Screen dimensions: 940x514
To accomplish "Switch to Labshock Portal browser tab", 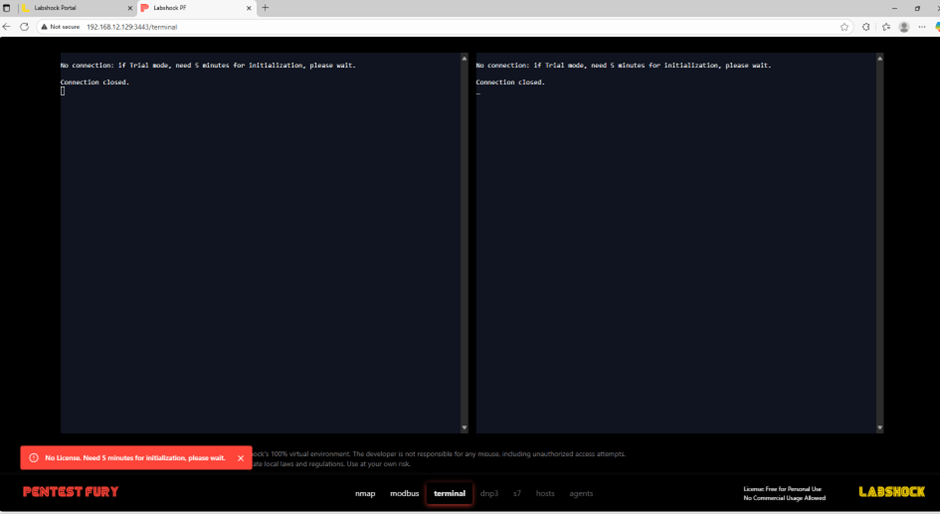I will coord(75,8).
